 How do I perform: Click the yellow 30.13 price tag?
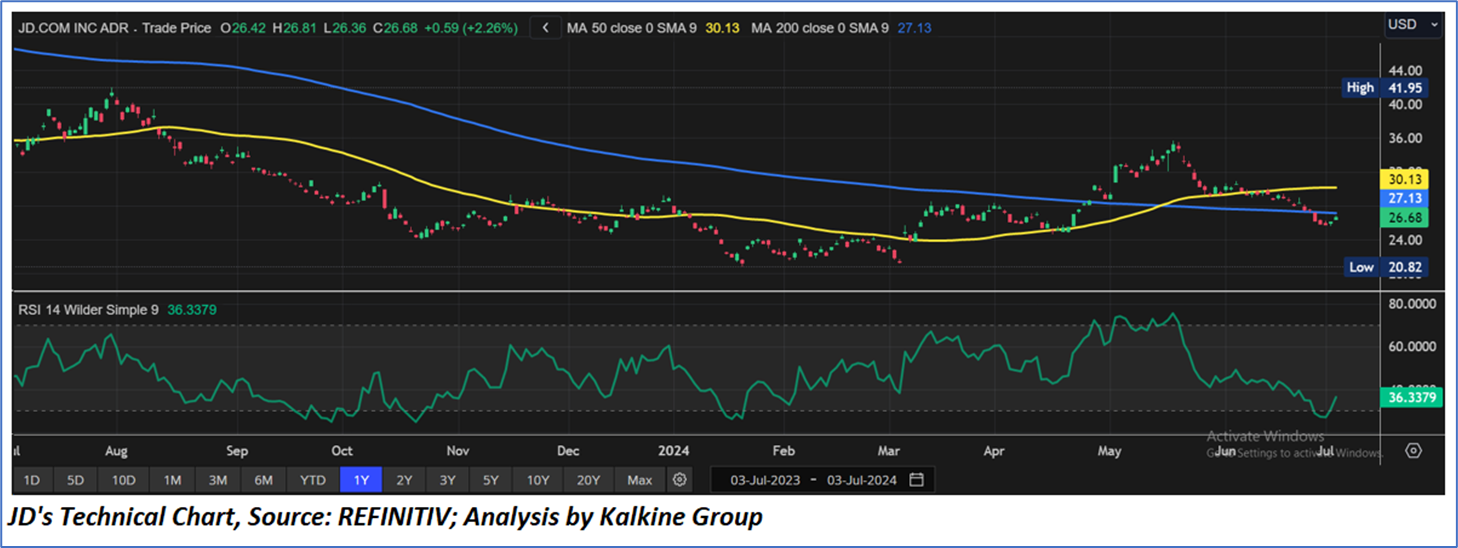[x=1403, y=179]
